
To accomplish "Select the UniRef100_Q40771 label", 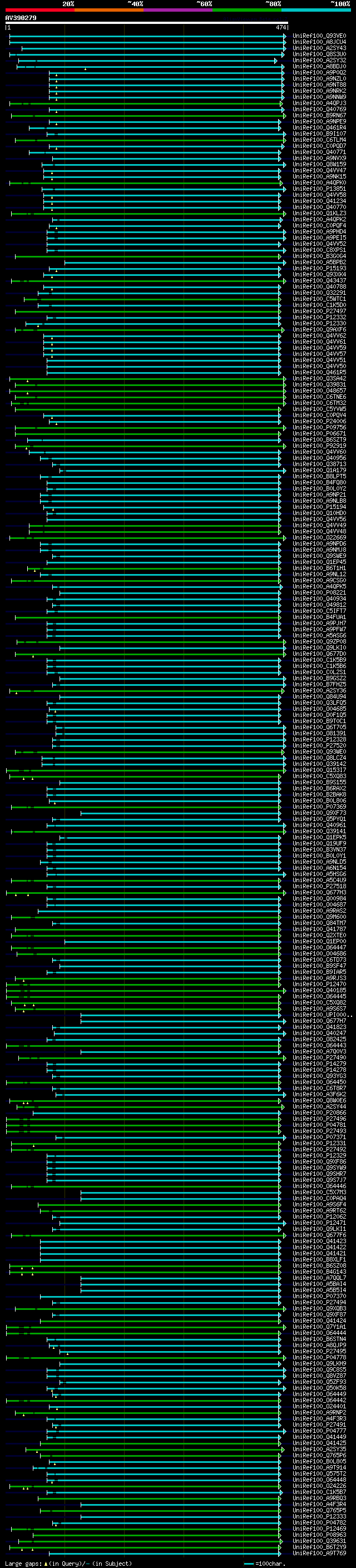I will 319,152.
